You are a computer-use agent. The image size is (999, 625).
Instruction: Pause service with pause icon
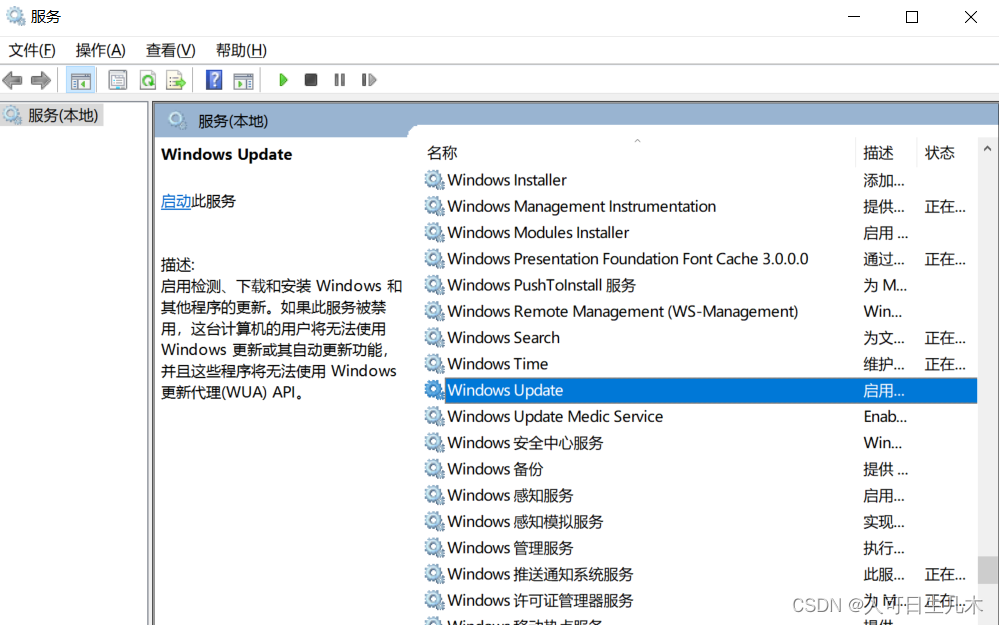pyautogui.click(x=340, y=80)
